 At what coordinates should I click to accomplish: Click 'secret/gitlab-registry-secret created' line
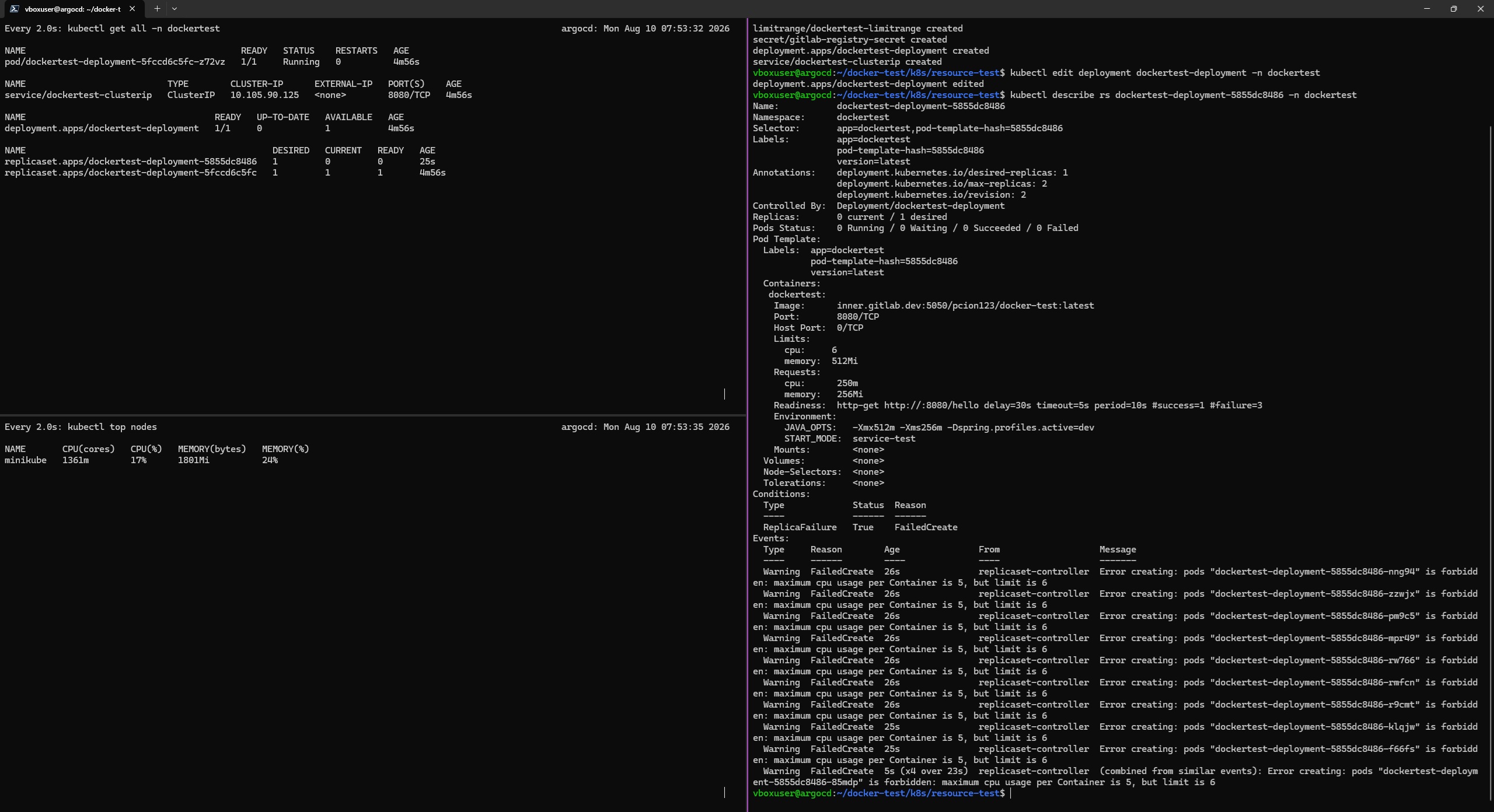point(850,40)
